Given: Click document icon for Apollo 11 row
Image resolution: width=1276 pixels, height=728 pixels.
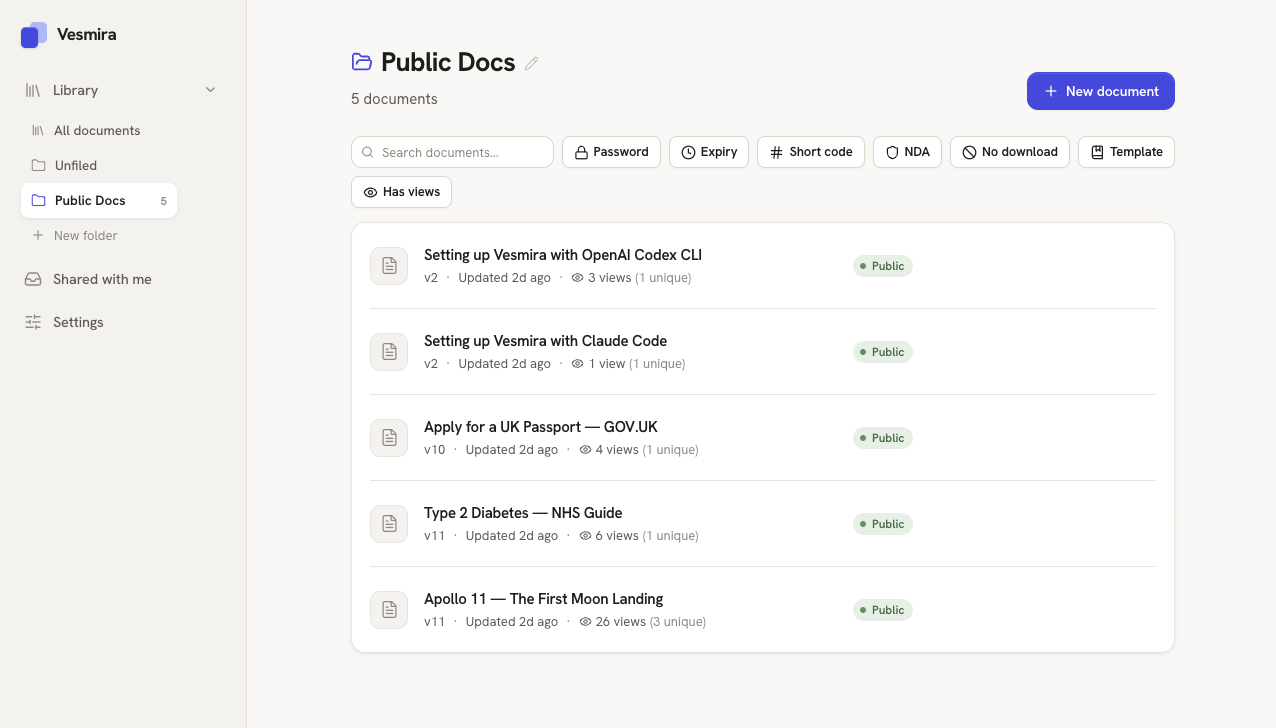Looking at the screenshot, I should [389, 610].
